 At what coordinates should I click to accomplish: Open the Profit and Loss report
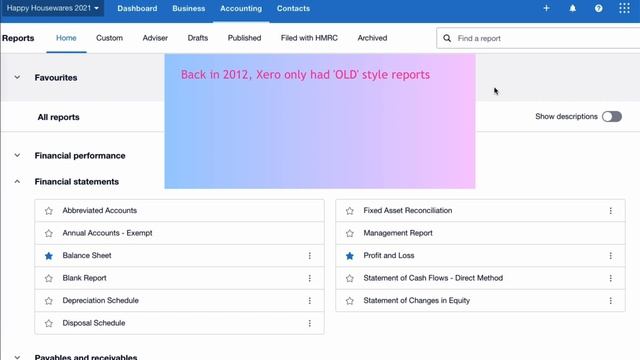(x=389, y=256)
